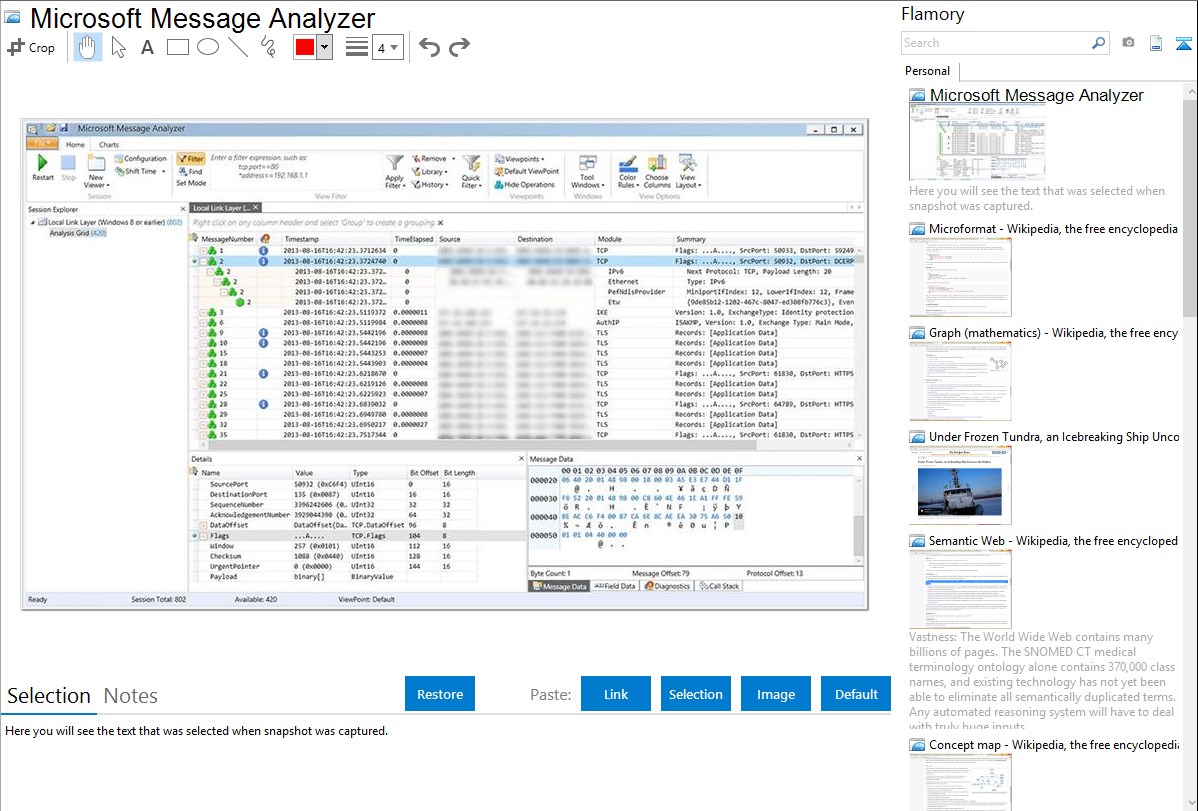Select the text annotation tool
This screenshot has height=811, width=1198.
point(147,47)
